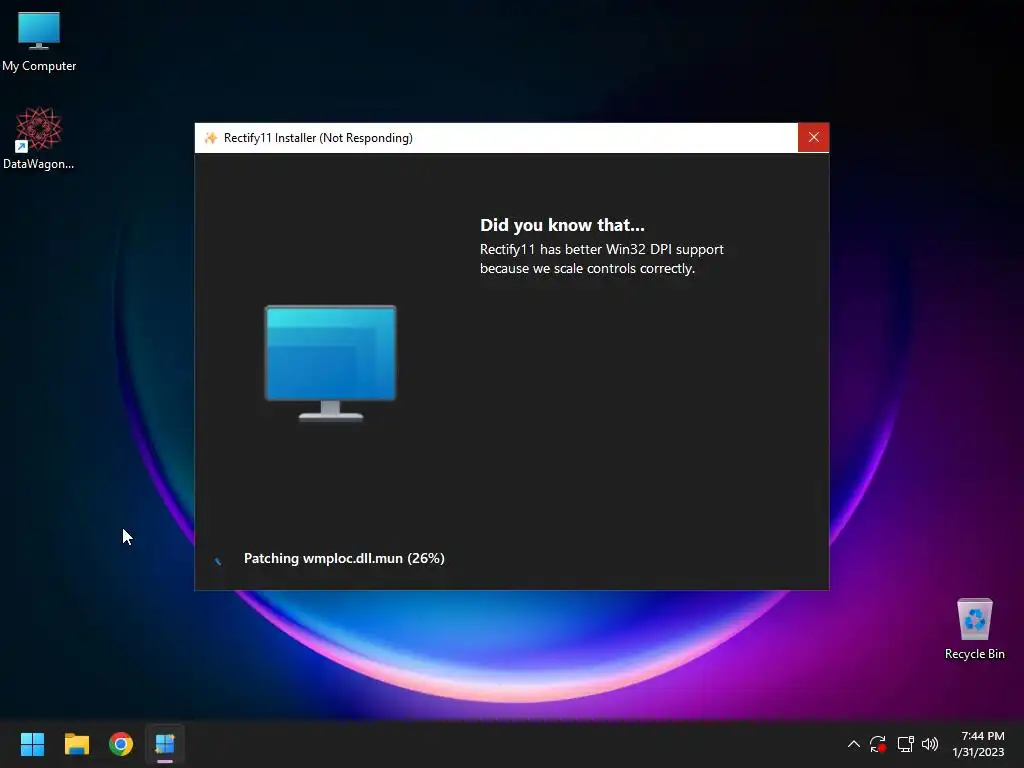Screen dimensions: 1024x768
Task: Open network status tray icon
Action: pyautogui.click(x=905, y=744)
